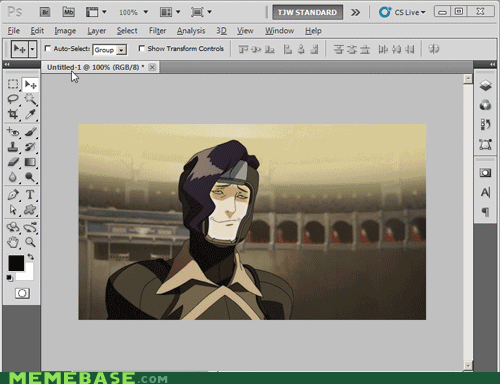Open the Layer menu

click(96, 31)
